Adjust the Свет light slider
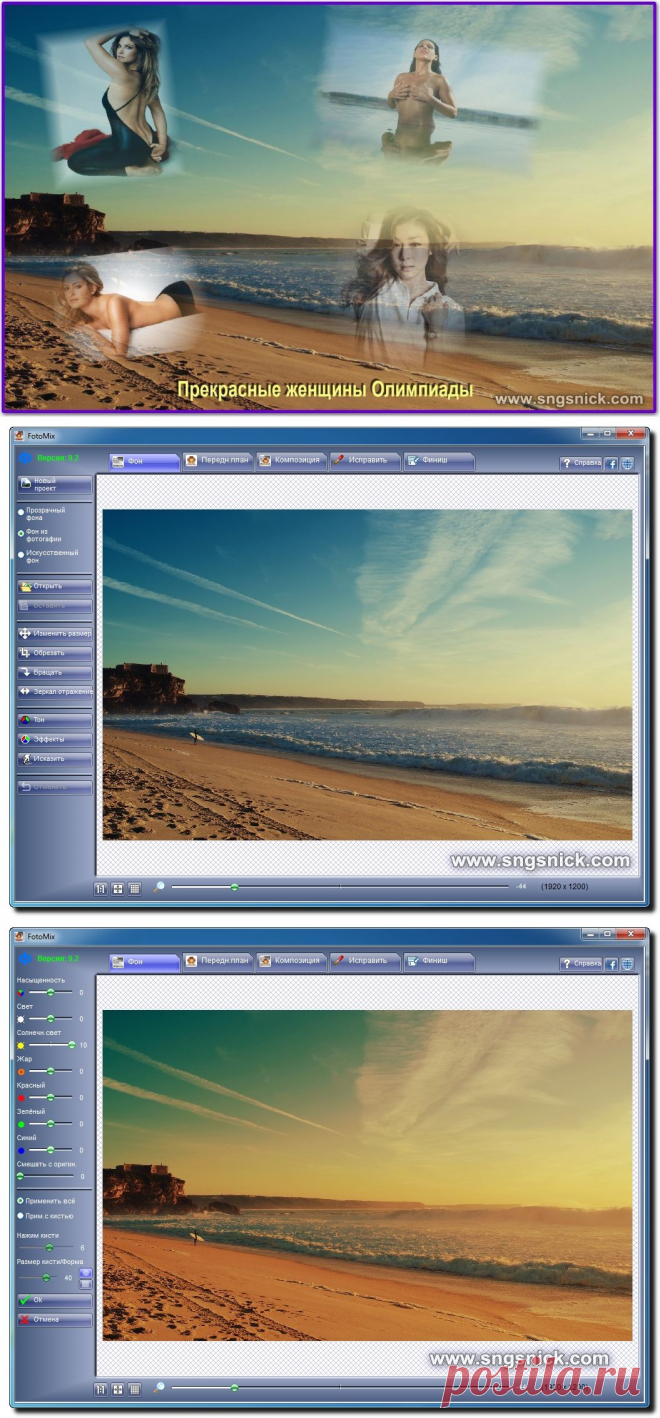Screen dimensions: 660x1418 click(x=50, y=1018)
